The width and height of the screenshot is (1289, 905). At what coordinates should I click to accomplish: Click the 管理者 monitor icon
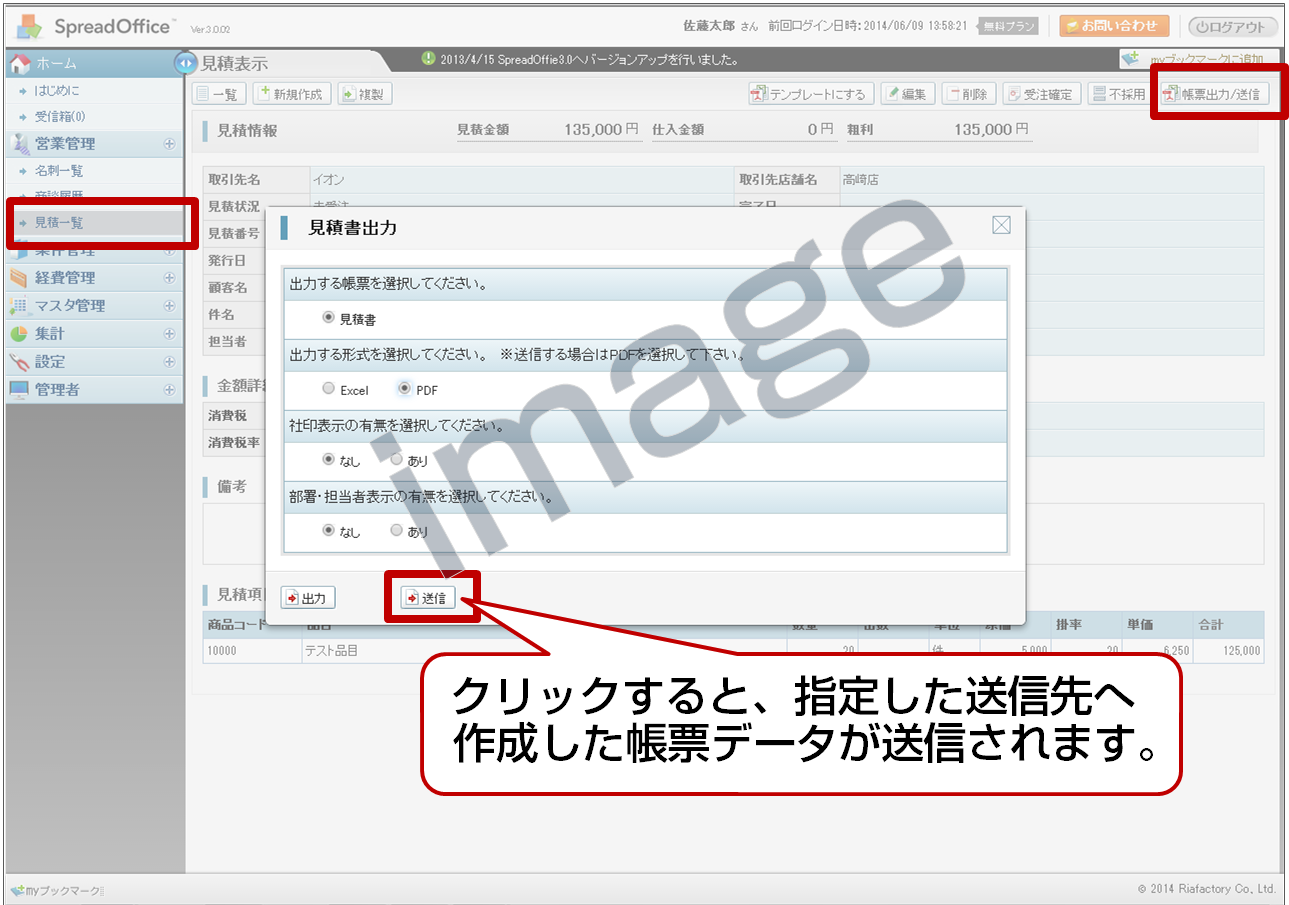(19, 390)
